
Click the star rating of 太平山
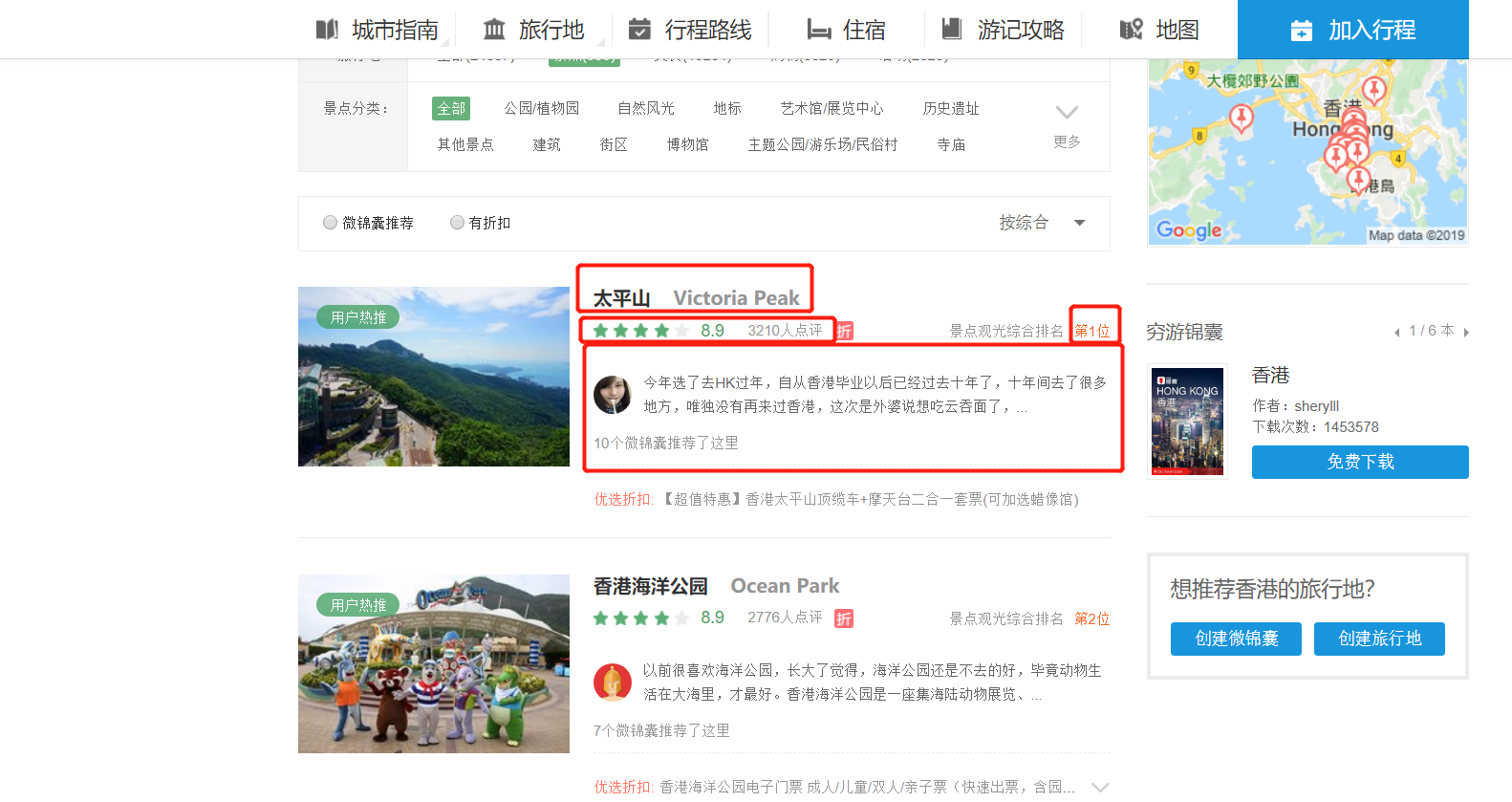click(640, 331)
